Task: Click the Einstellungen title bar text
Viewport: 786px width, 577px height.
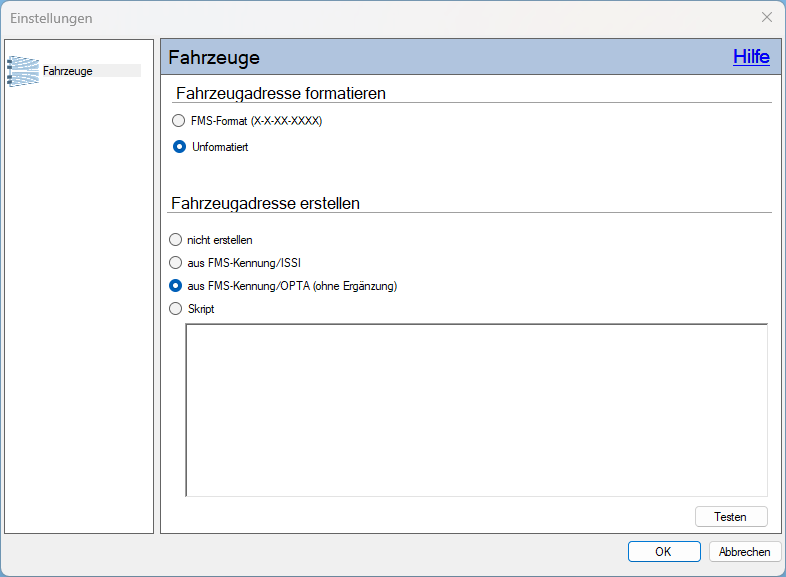Action: (51, 19)
